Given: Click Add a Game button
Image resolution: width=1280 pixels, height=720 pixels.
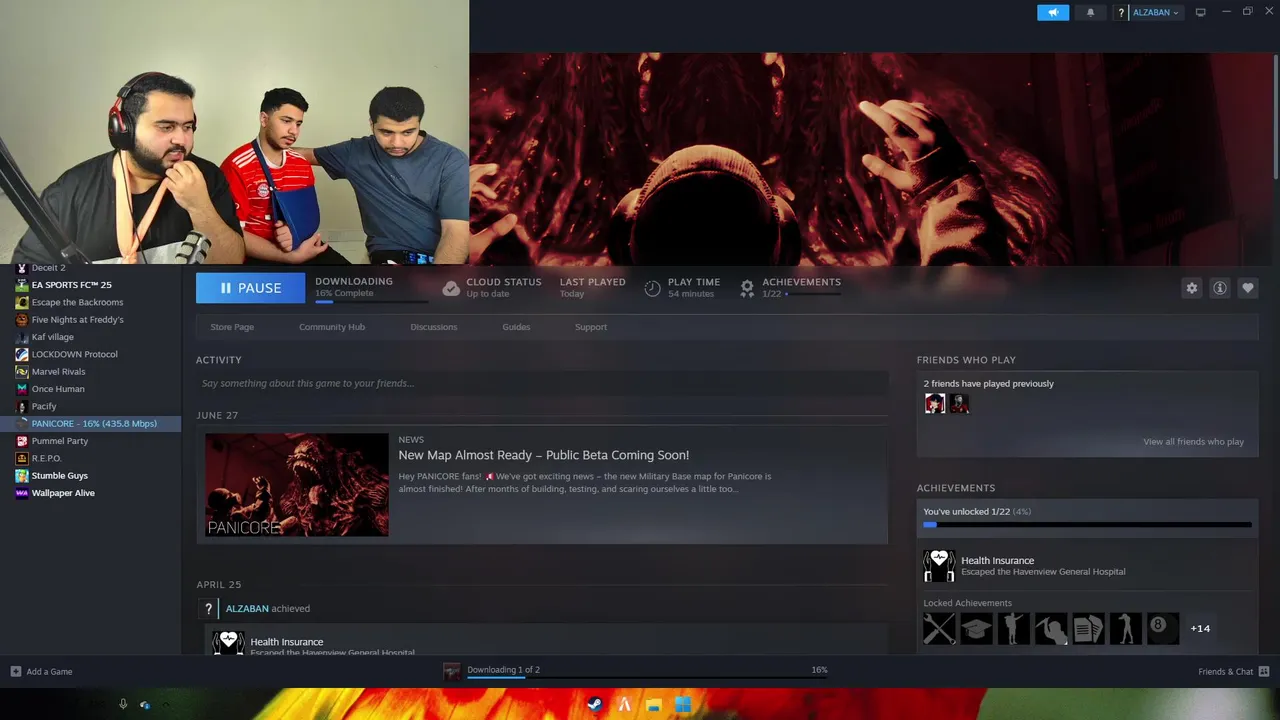Looking at the screenshot, I should point(41,672).
